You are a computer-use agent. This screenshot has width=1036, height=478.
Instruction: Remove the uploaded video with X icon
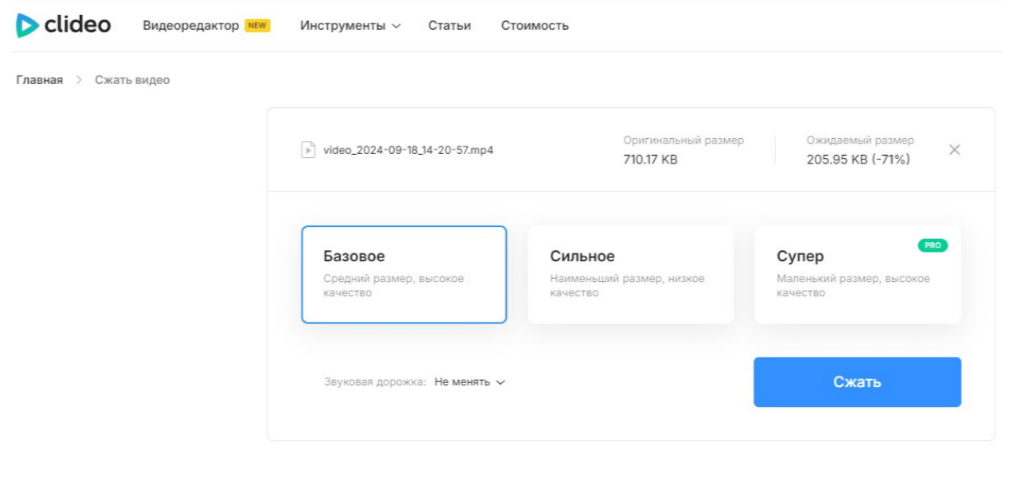click(x=954, y=149)
